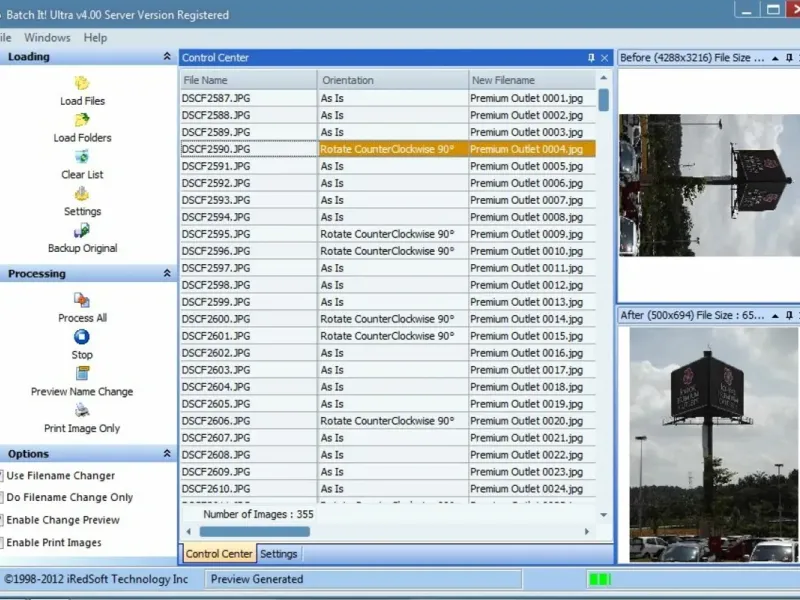
Task: Click the file list vertical scrollbar thumb
Action: (x=604, y=100)
